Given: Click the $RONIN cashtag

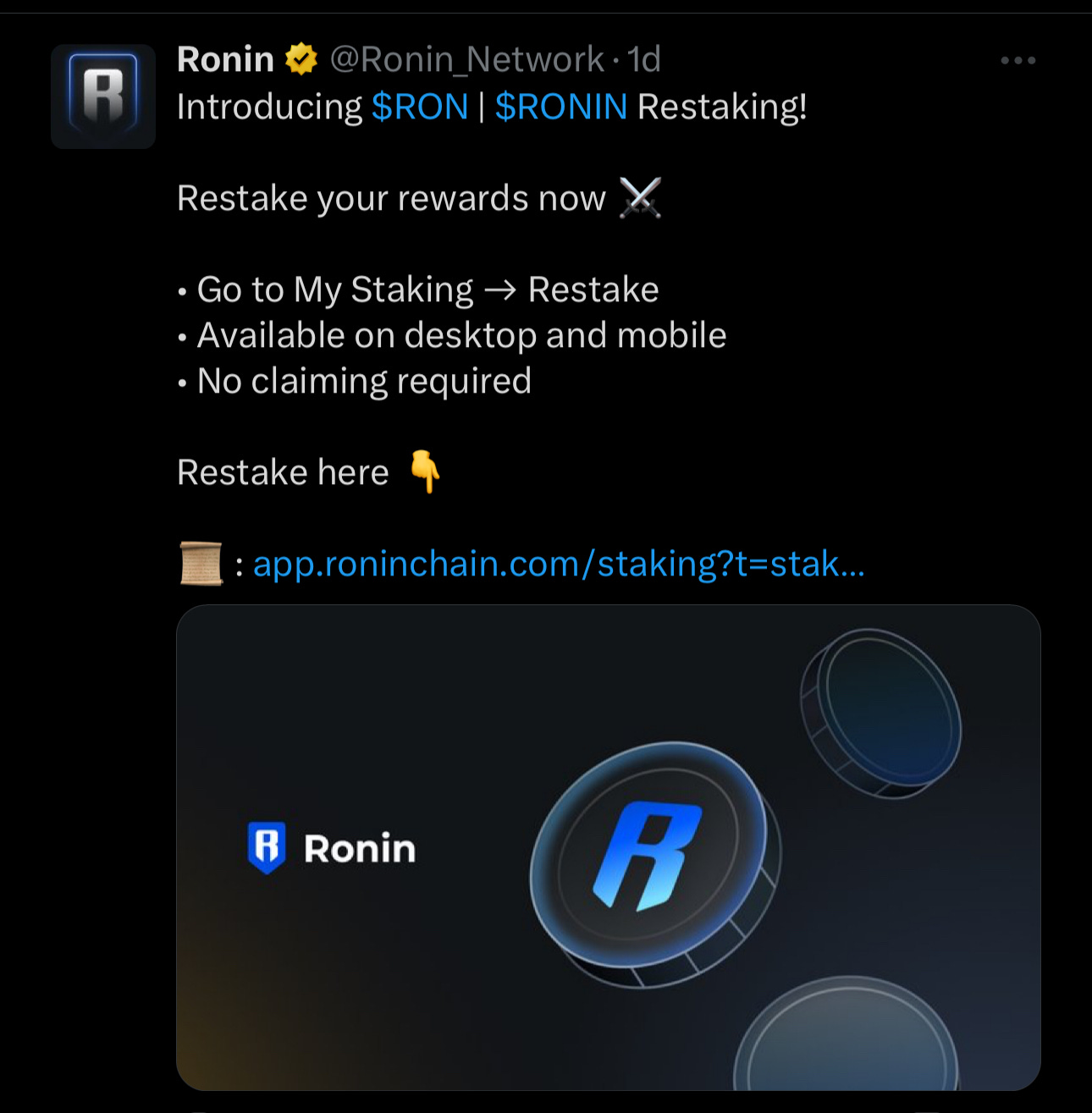Looking at the screenshot, I should (x=561, y=107).
